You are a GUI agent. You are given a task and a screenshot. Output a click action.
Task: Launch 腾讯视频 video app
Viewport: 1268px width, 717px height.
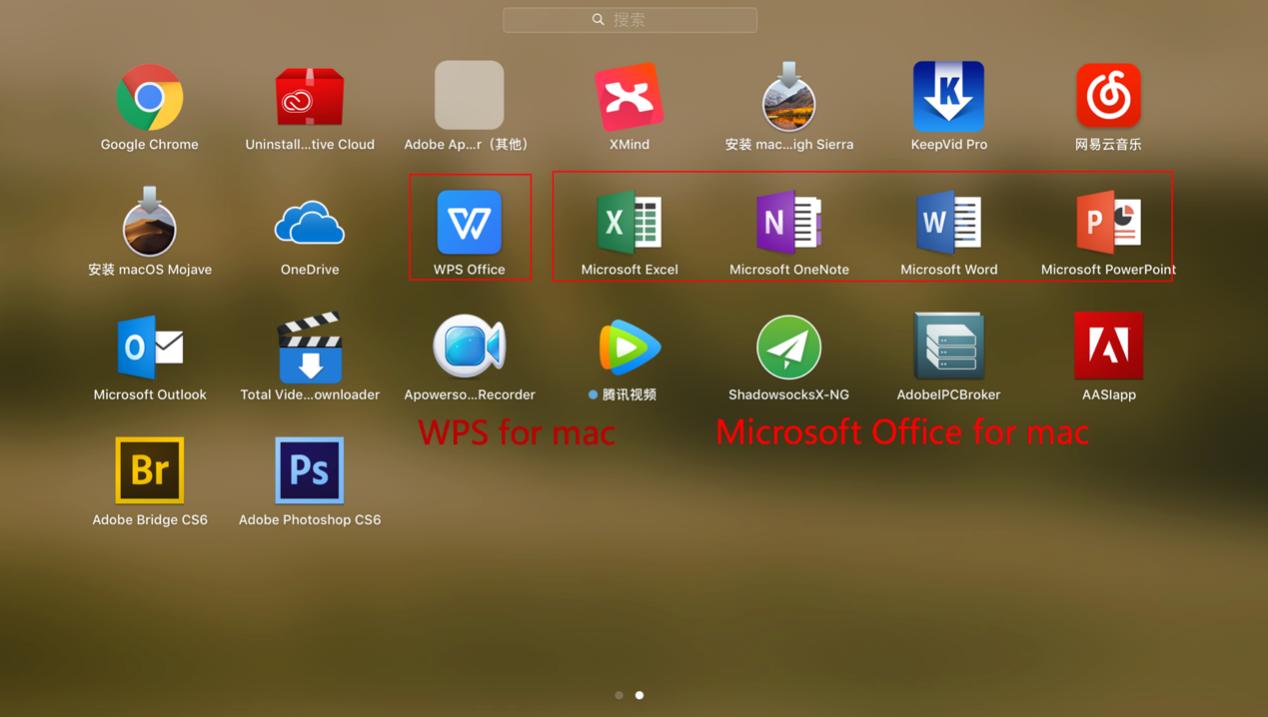(x=629, y=346)
